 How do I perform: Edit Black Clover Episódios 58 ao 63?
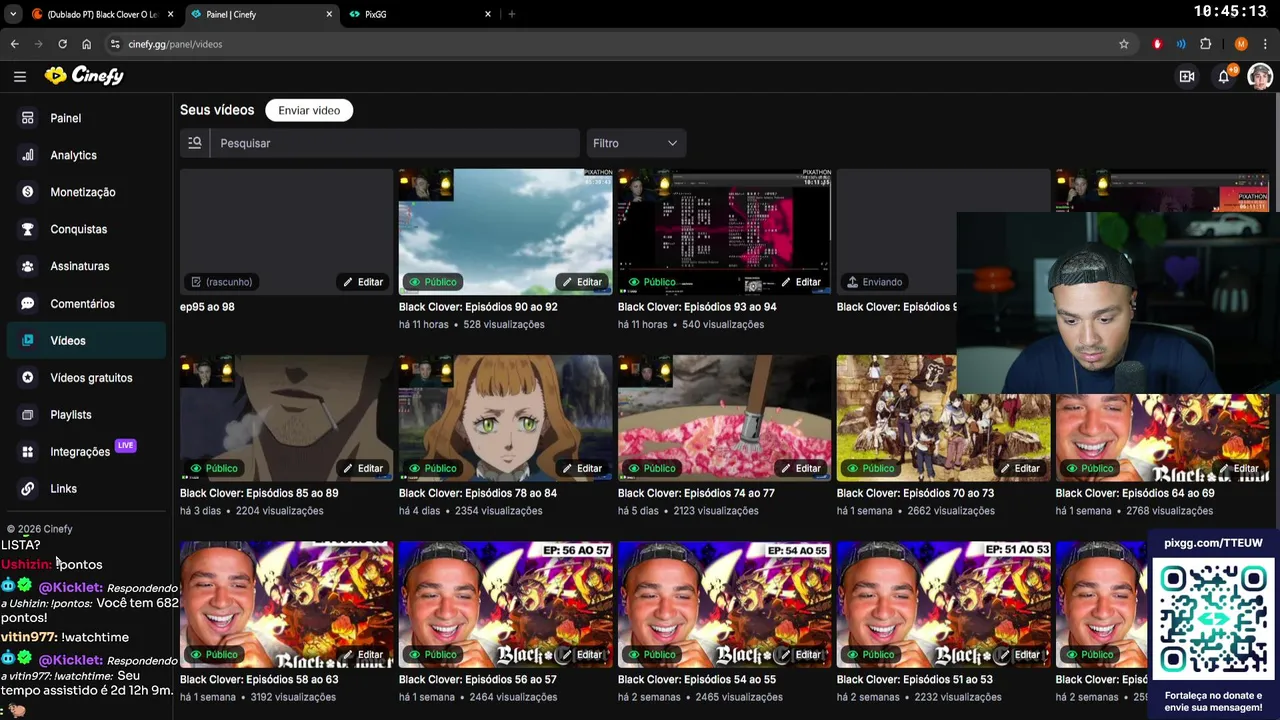363,655
